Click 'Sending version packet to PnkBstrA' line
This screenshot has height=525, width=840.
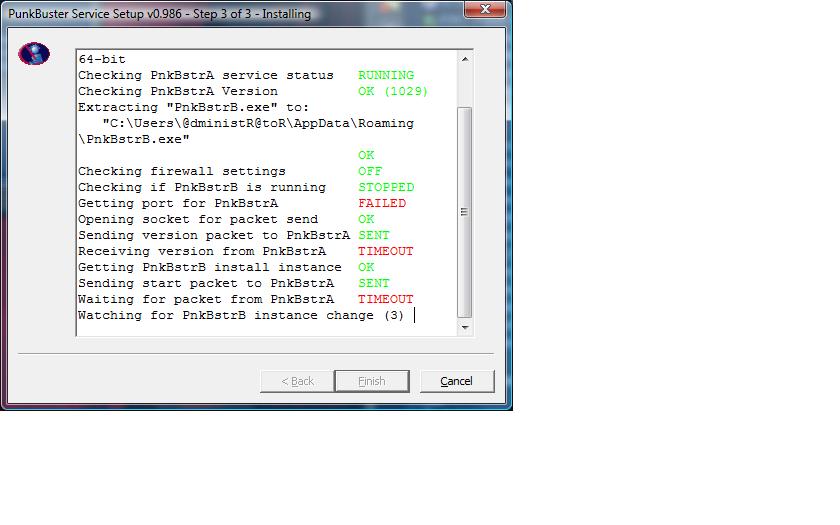(x=214, y=235)
